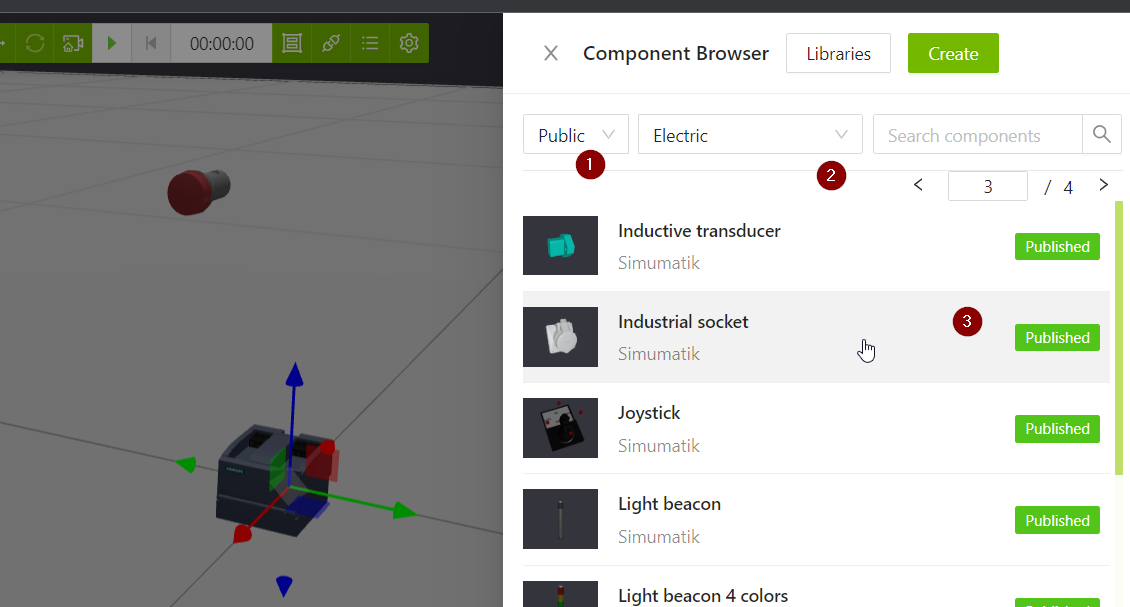
Task: Open the Libraries button
Action: 838,53
